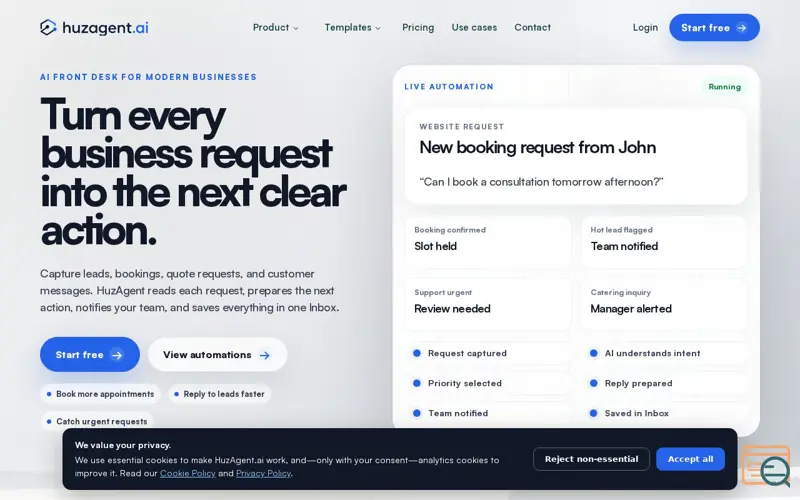Click the Priority selected step
Image resolution: width=800 pixels, height=500 pixels.
coord(488,383)
